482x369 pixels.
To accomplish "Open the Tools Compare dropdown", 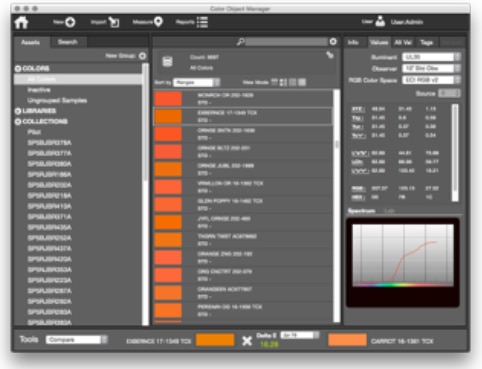I will (76, 340).
